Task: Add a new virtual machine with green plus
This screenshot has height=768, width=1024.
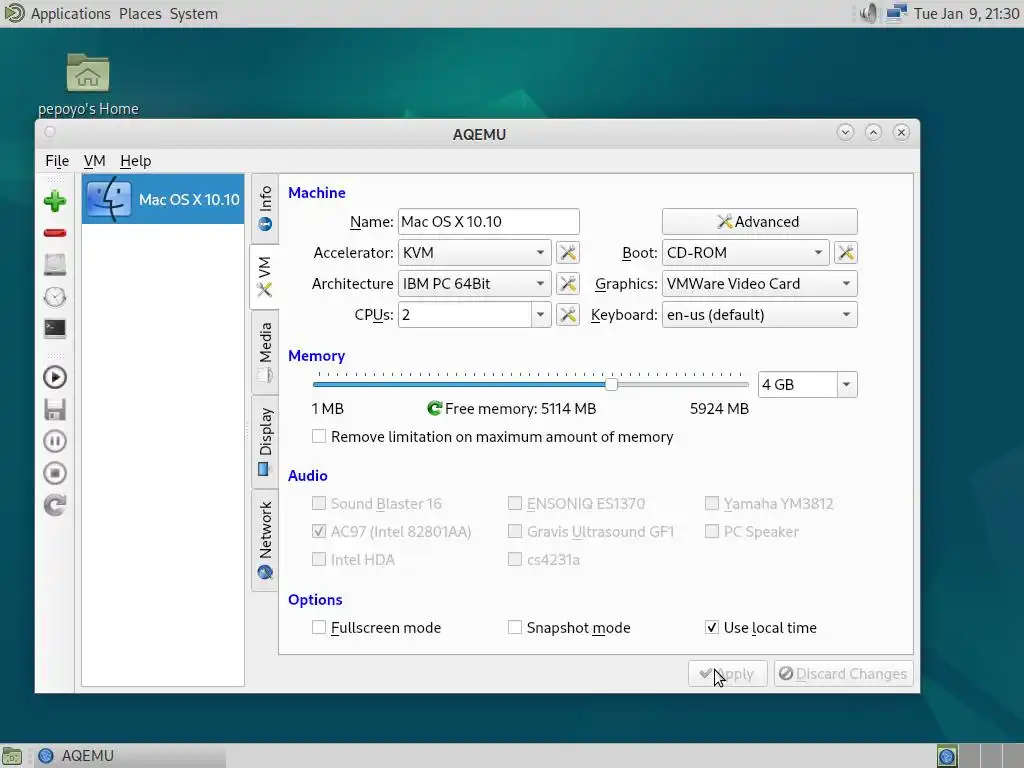Action: coord(55,200)
